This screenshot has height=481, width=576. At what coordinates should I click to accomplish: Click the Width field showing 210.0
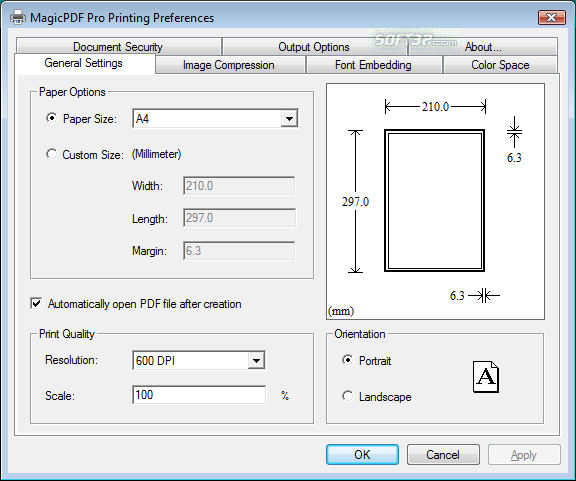tap(239, 186)
